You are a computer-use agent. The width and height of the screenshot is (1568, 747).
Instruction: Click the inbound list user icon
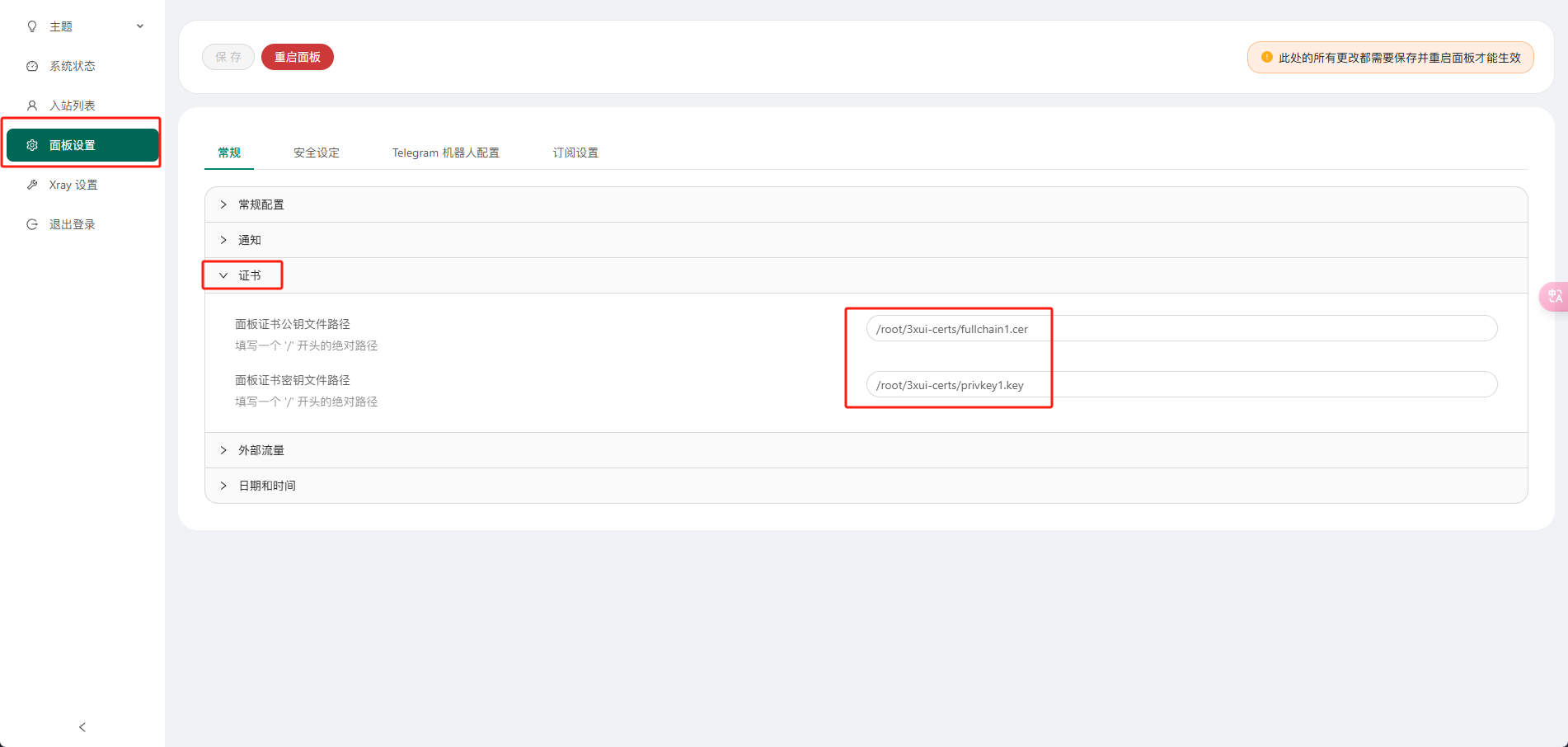point(32,106)
